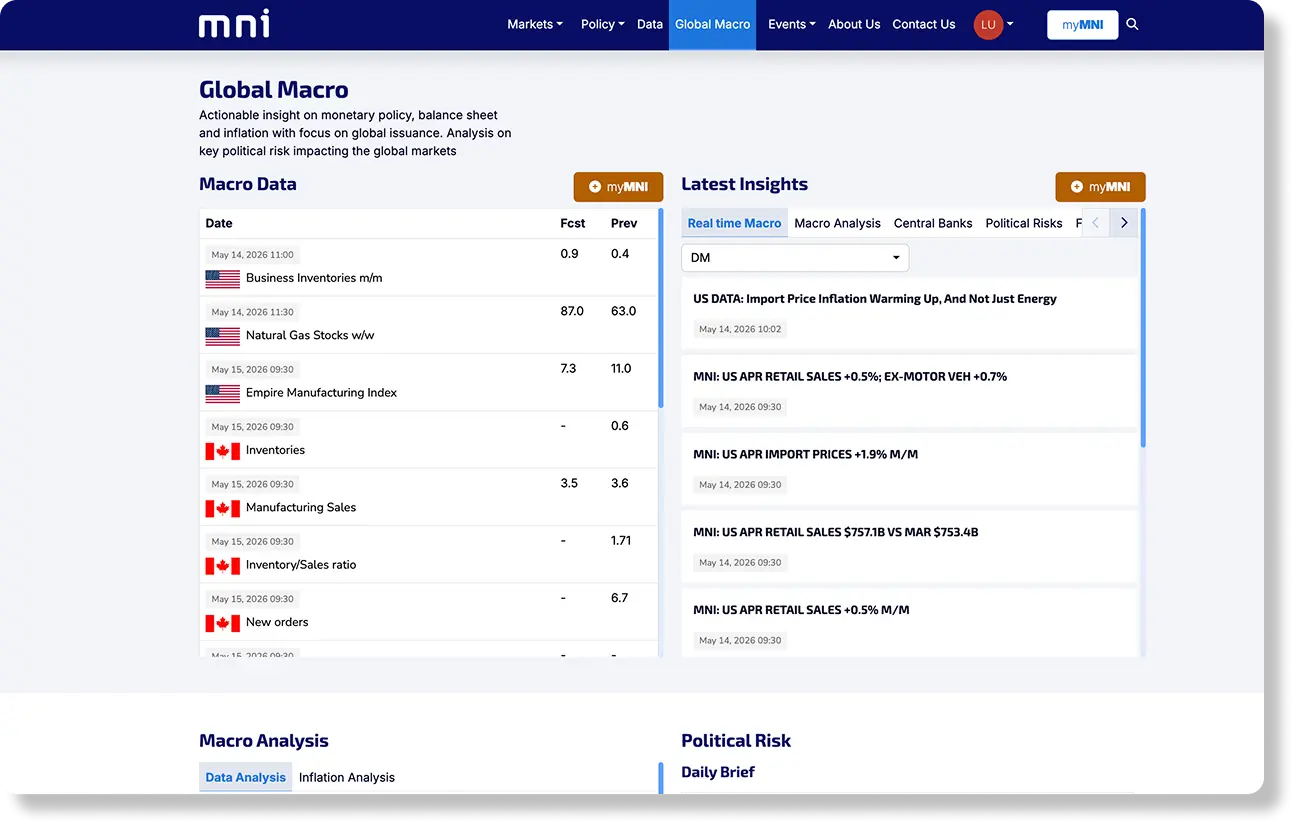This screenshot has width=1294, height=825.
Task: Click Canada flag beside New orders
Action: tap(222, 623)
